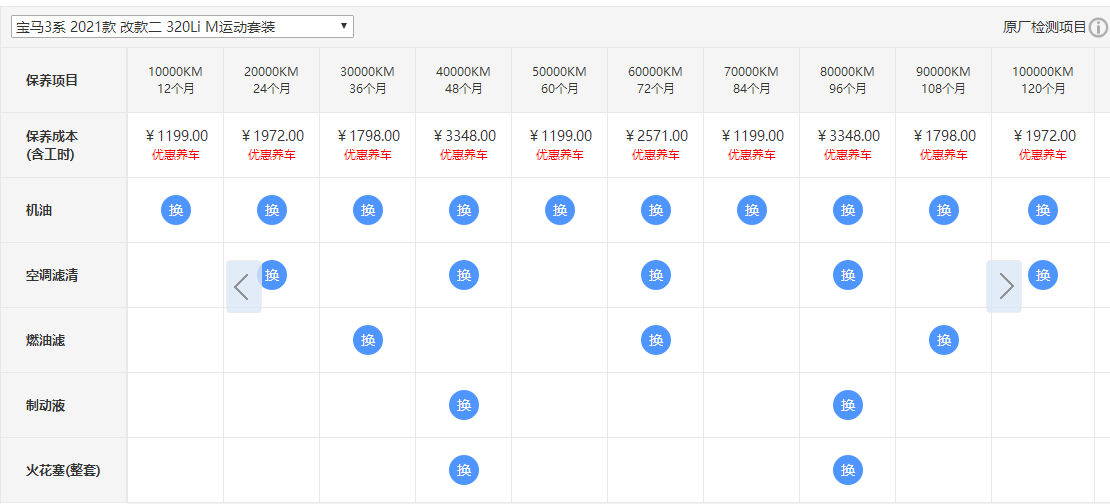Select the 80000KM 96个月 column header
This screenshot has height=504, width=1110.
click(848, 80)
